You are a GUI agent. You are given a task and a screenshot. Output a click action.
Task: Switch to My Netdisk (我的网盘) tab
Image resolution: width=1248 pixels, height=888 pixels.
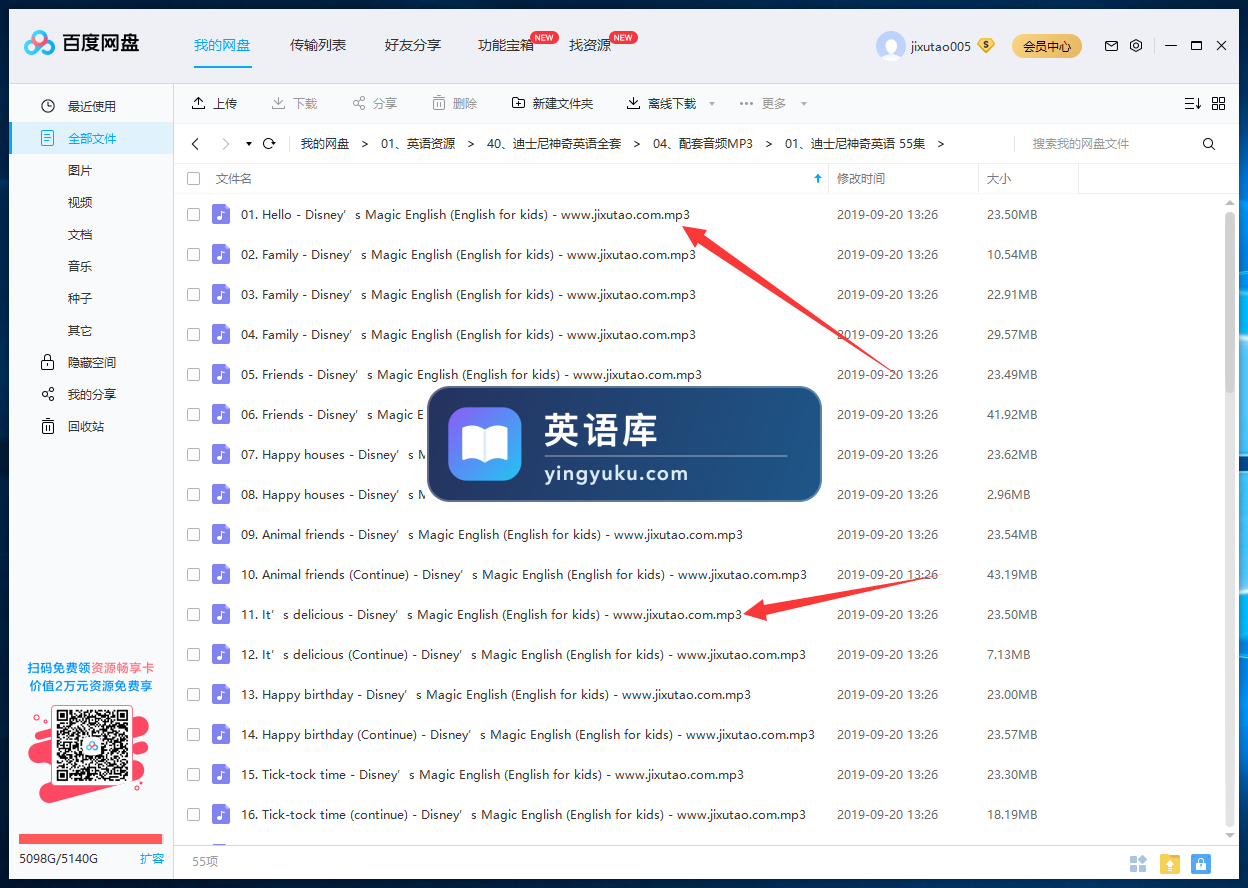222,45
